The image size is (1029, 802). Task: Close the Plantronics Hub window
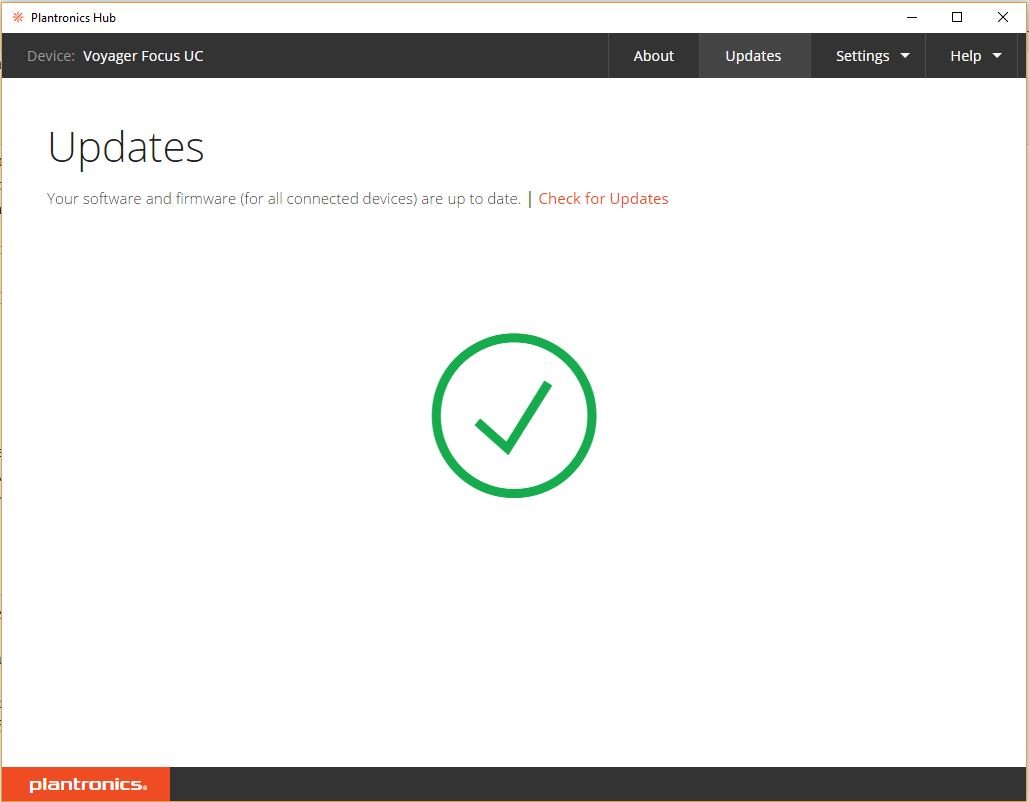[1003, 17]
